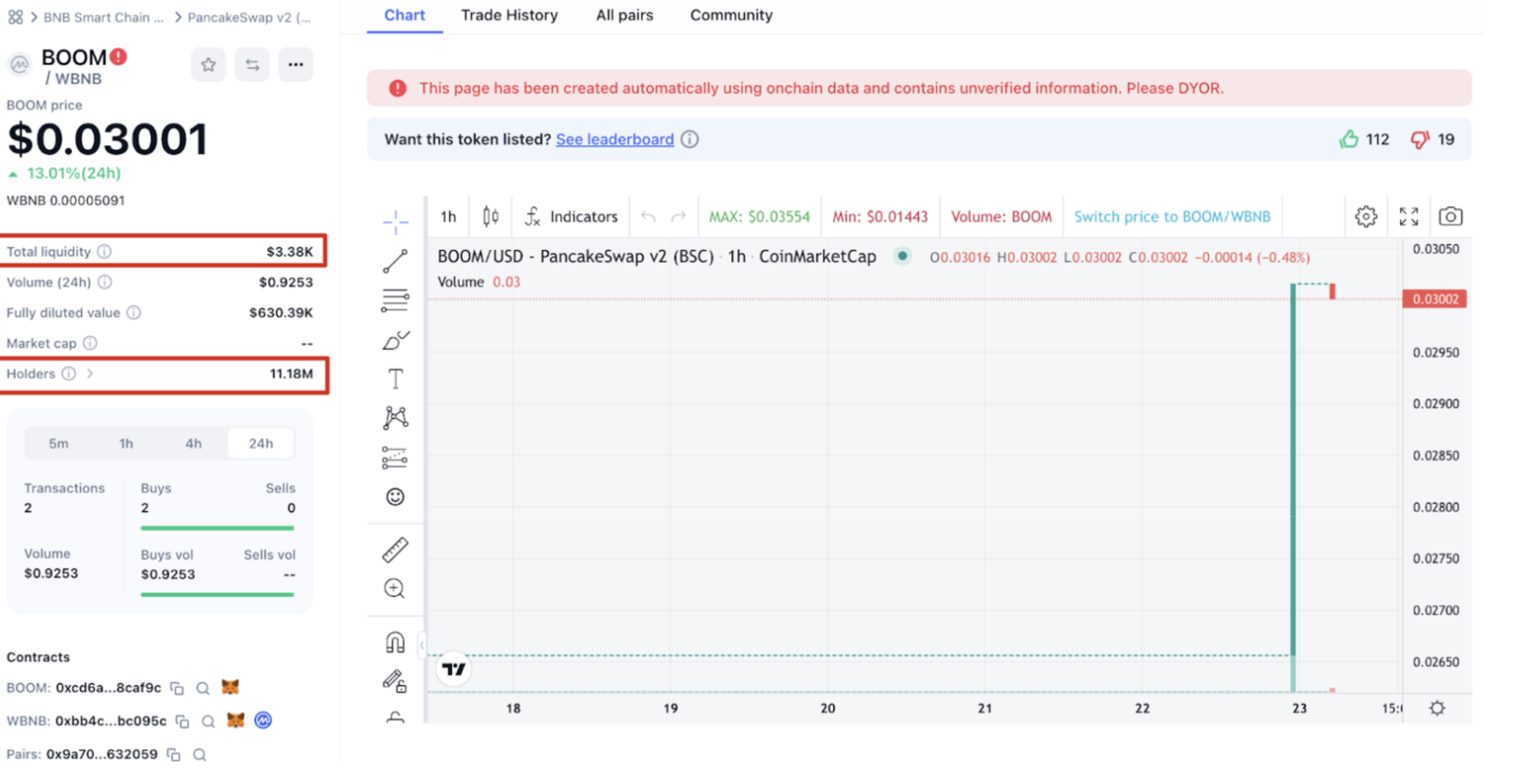Search the BOOM contract in explorer
The image size is (1516, 784).
[203, 688]
